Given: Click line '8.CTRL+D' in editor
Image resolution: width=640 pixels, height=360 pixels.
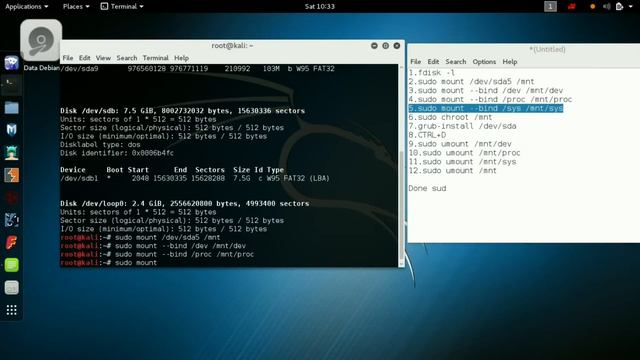Looking at the screenshot, I should (427, 135).
